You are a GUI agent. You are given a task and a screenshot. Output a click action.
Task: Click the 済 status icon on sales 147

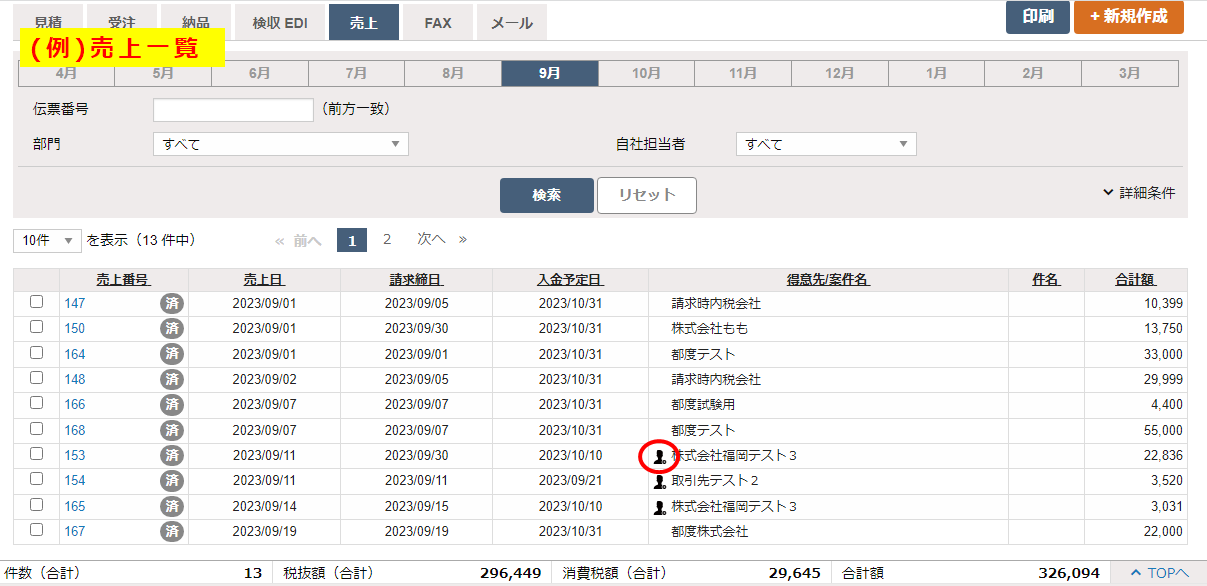pyautogui.click(x=172, y=303)
